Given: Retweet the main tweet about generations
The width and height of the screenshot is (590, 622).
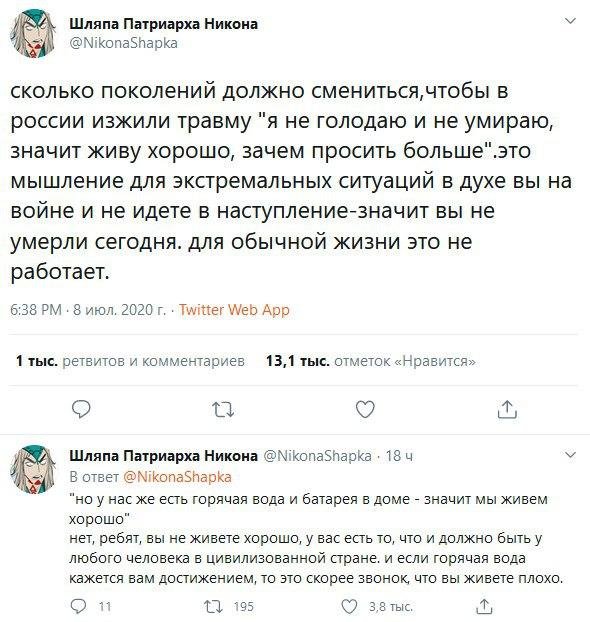Looking at the screenshot, I should (x=223, y=410).
